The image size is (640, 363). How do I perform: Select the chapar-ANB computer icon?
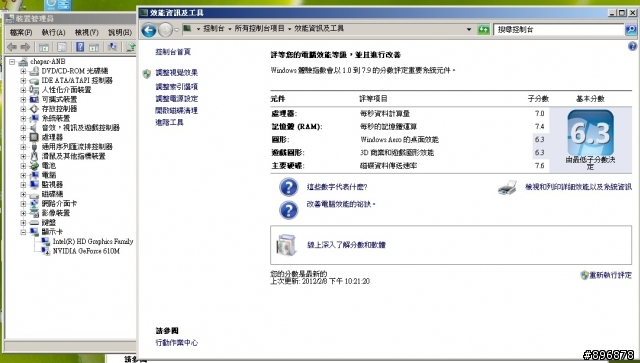coord(23,62)
